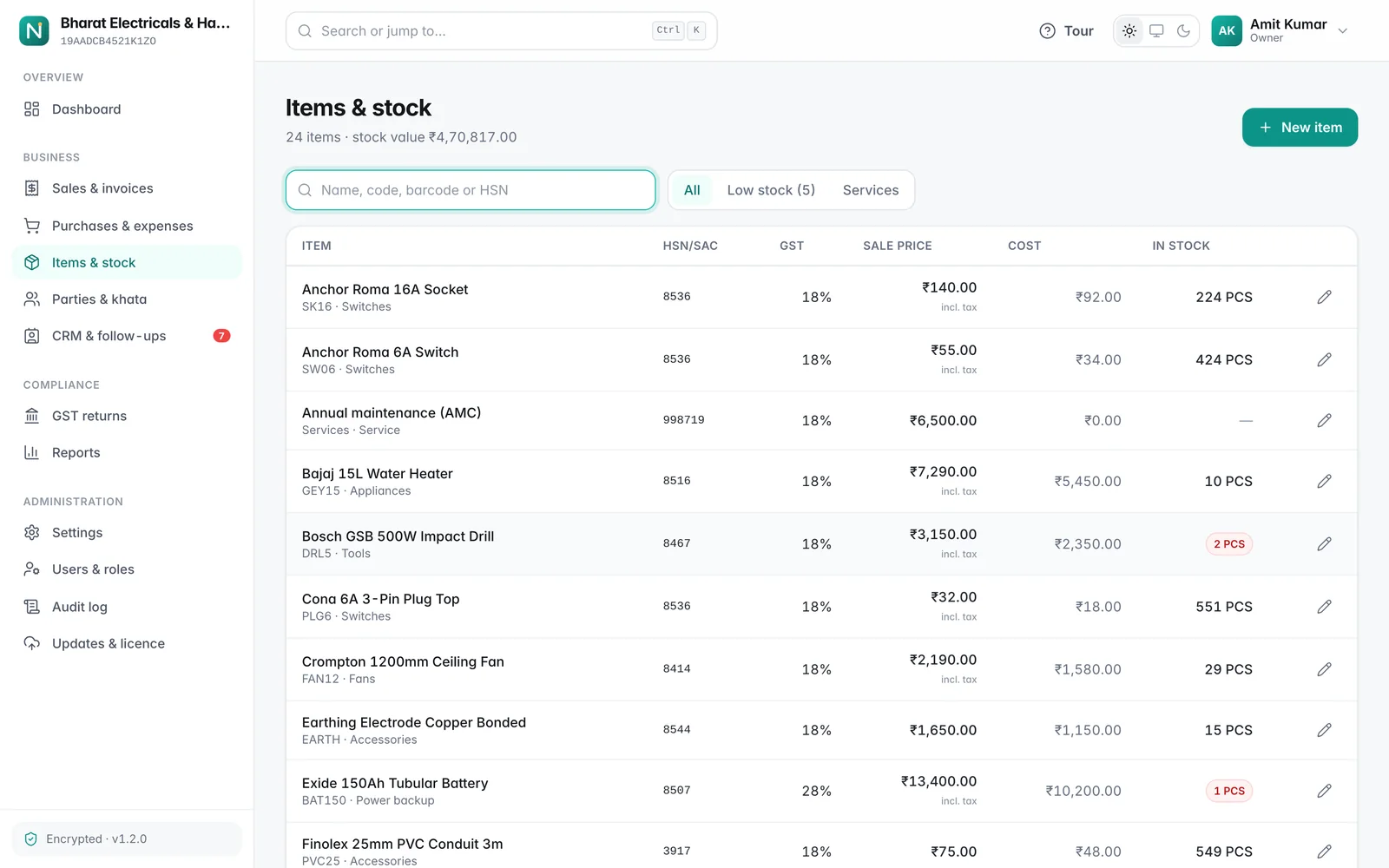Go to Sales & invoices

click(x=127, y=188)
